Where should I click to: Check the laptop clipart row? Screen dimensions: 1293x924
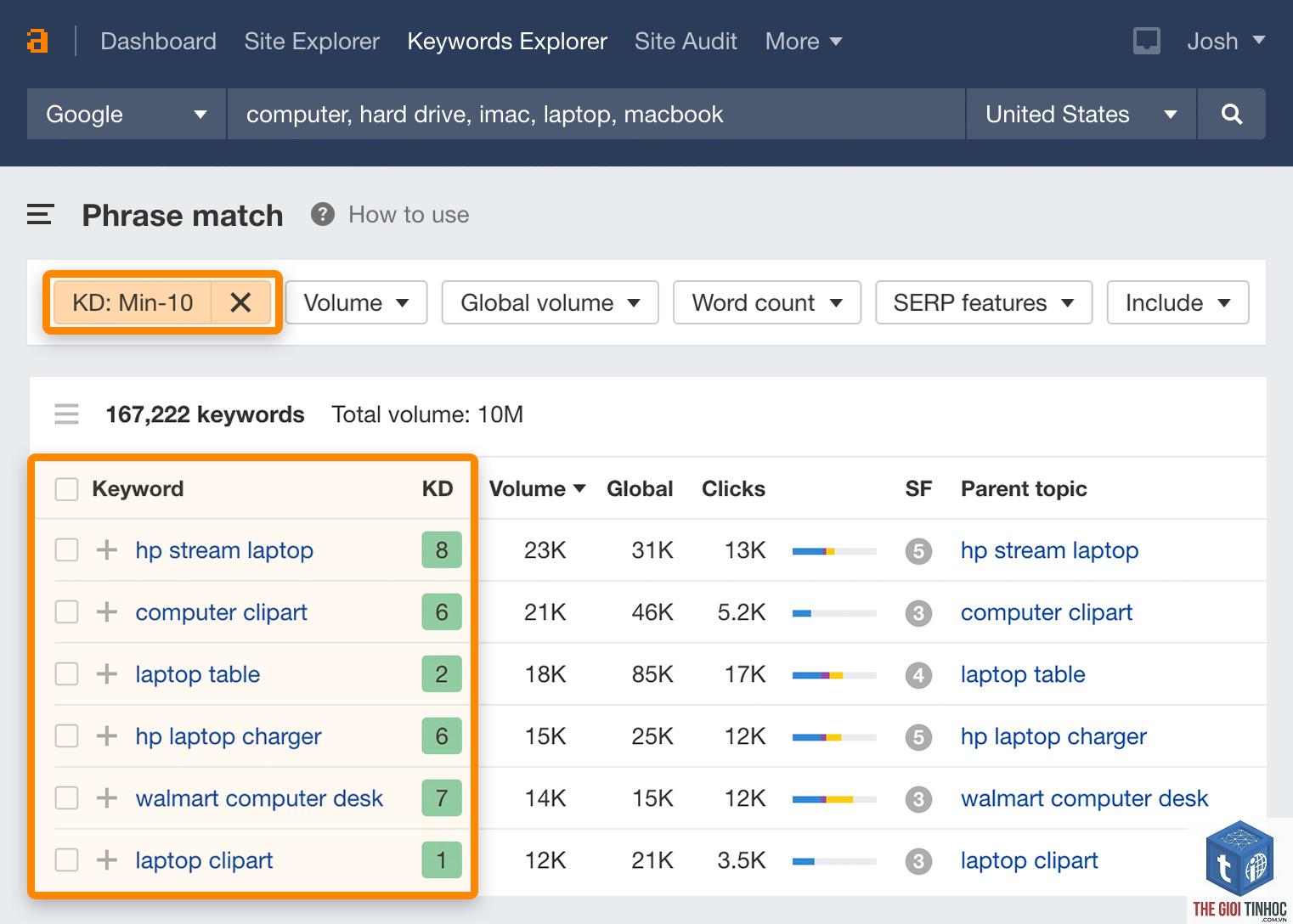point(66,860)
